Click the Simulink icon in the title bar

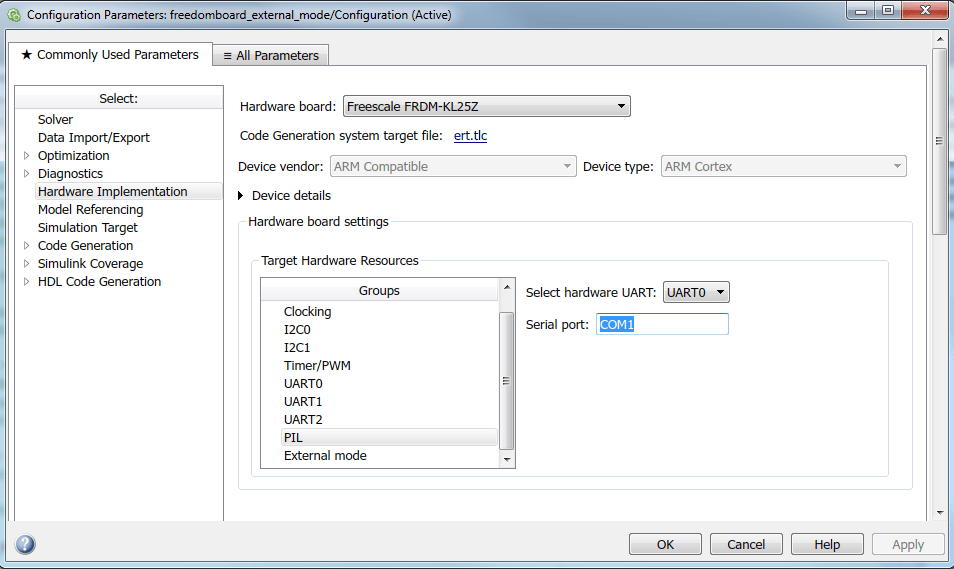(x=14, y=14)
